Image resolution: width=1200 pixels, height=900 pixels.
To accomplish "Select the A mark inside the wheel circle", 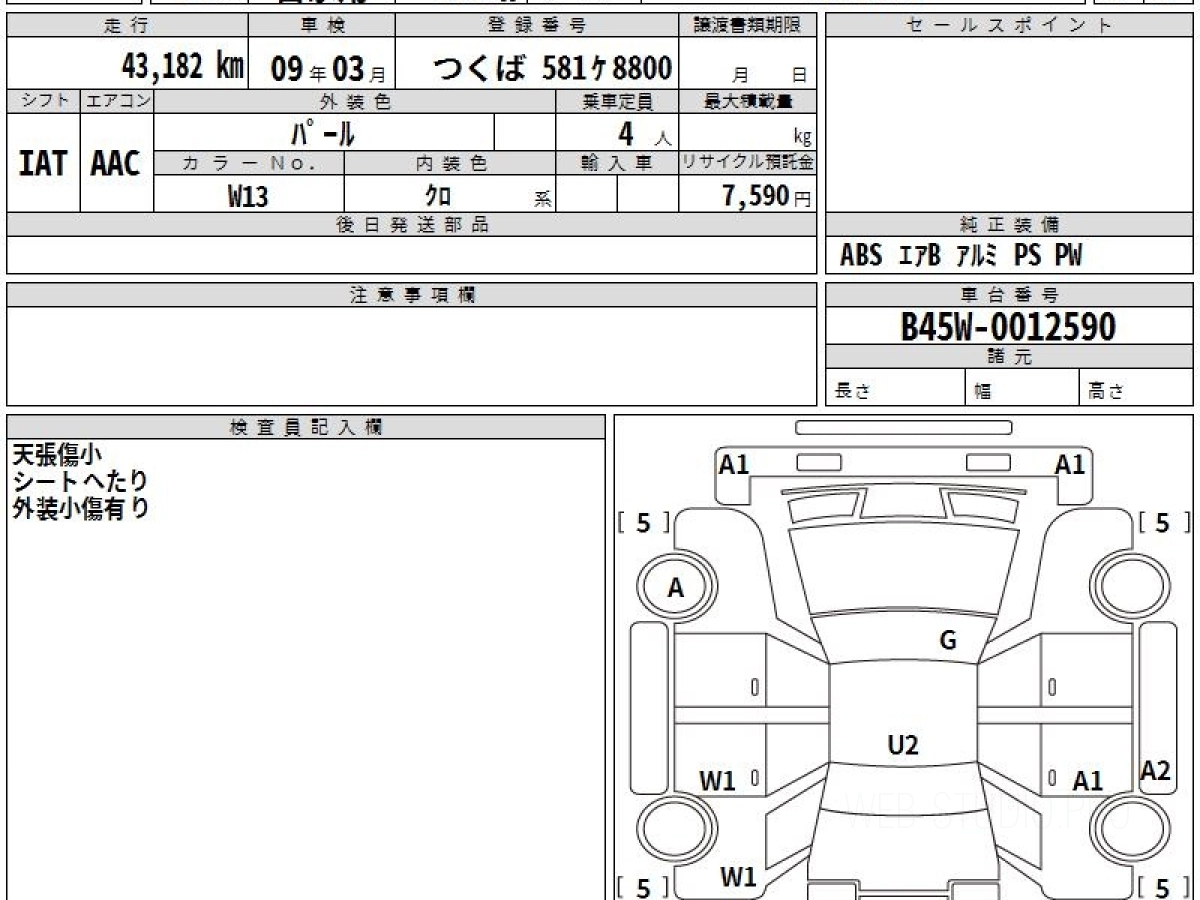I will pyautogui.click(x=676, y=589).
